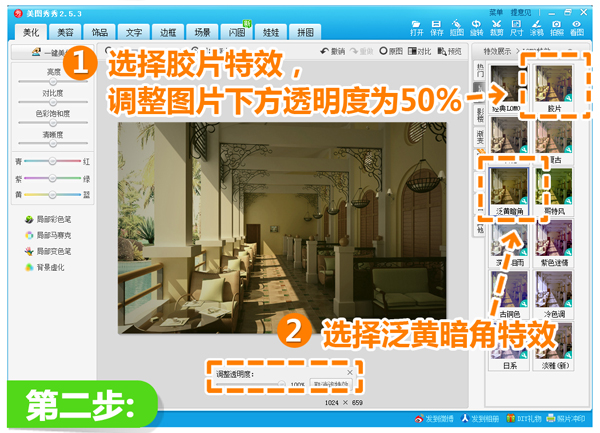Viewport: 600px width, 433px height.
Task: Select the 局部变色笔 recolor pen
Action: [48, 251]
